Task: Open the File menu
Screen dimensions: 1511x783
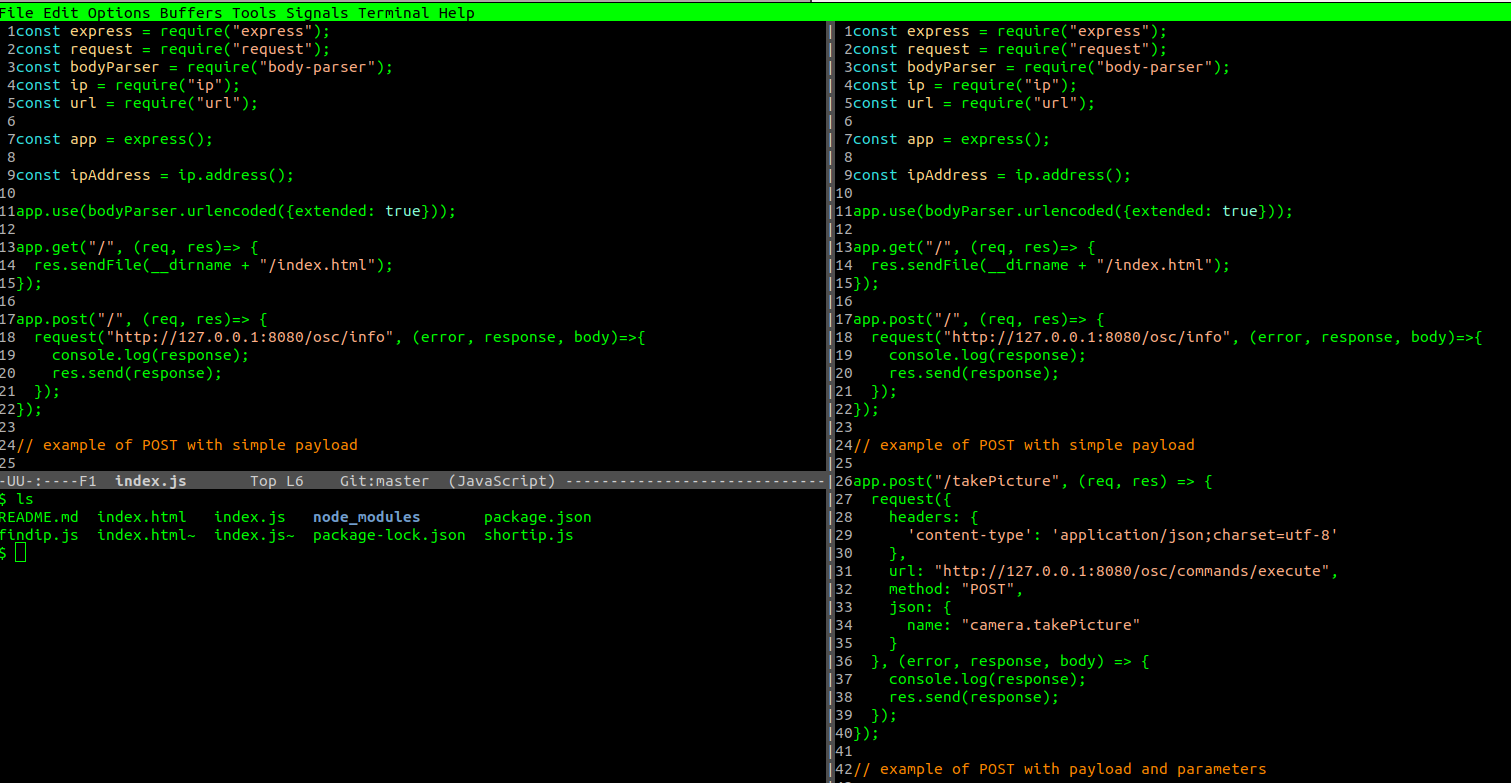Action: pos(17,13)
